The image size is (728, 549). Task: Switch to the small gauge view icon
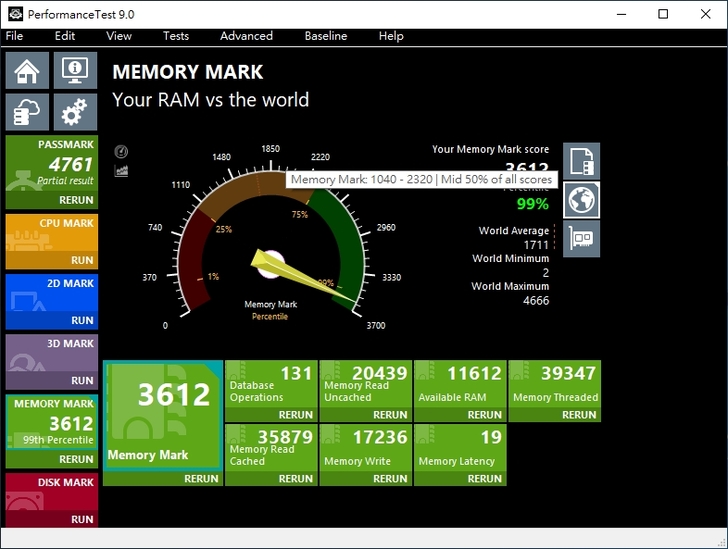click(122, 152)
